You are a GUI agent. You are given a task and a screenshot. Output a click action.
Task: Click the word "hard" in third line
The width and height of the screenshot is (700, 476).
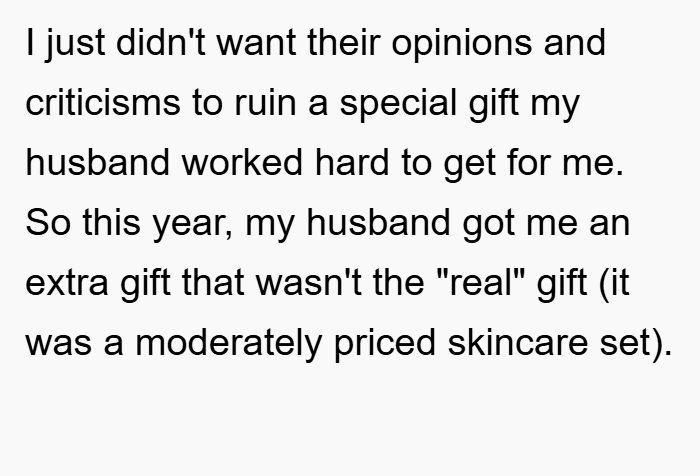352,162
